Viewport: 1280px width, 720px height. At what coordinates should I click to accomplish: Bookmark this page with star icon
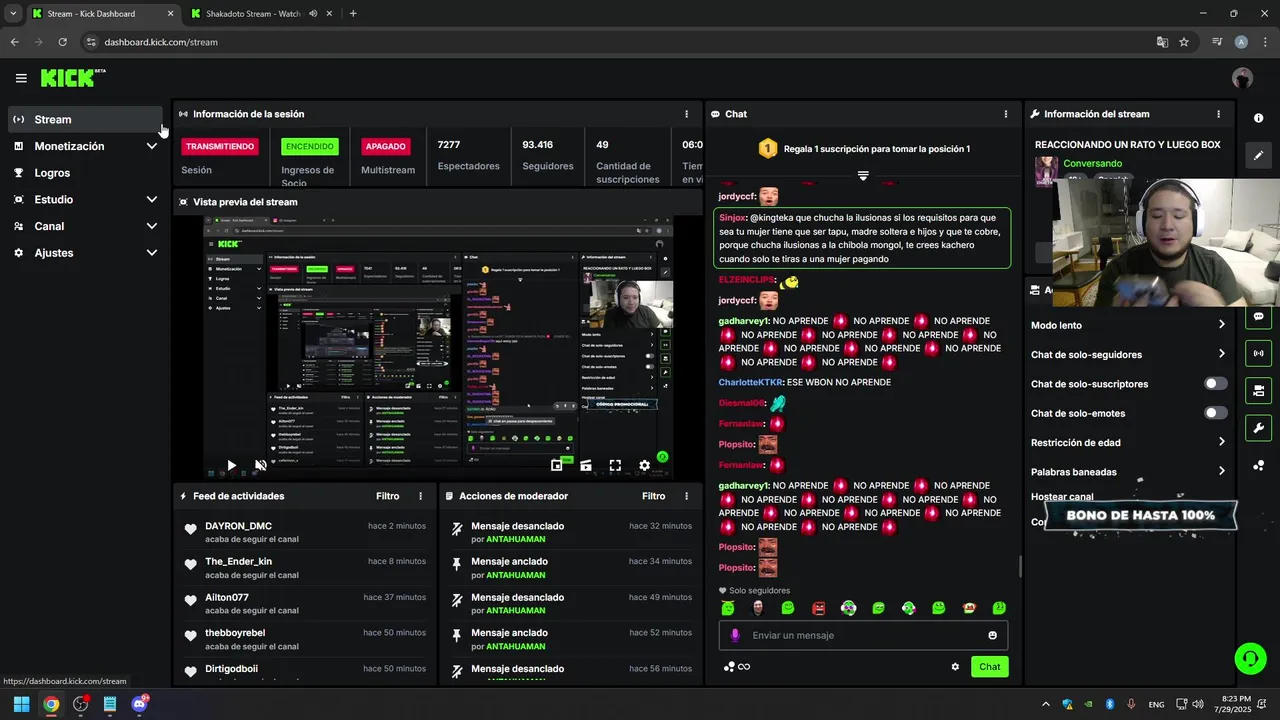1184,42
